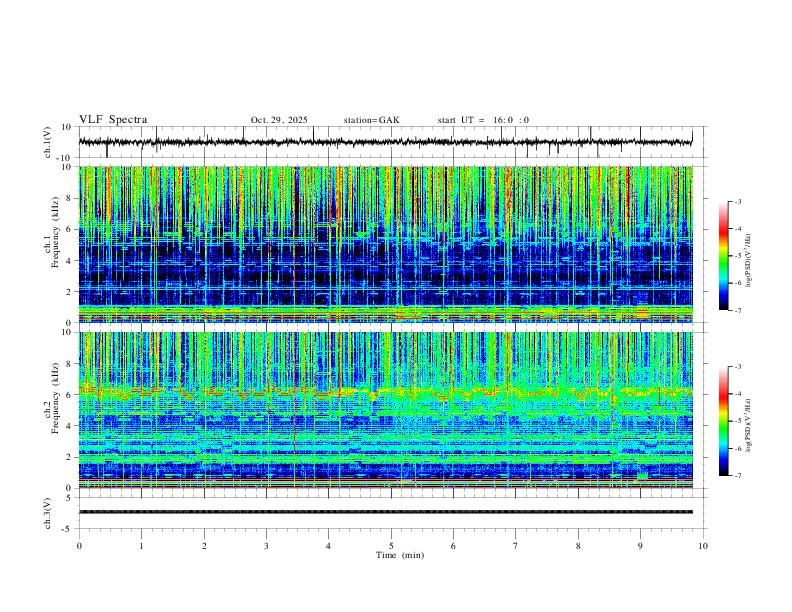Click the "9" tick on the time axis
This screenshot has width=792, height=612.
640,546
